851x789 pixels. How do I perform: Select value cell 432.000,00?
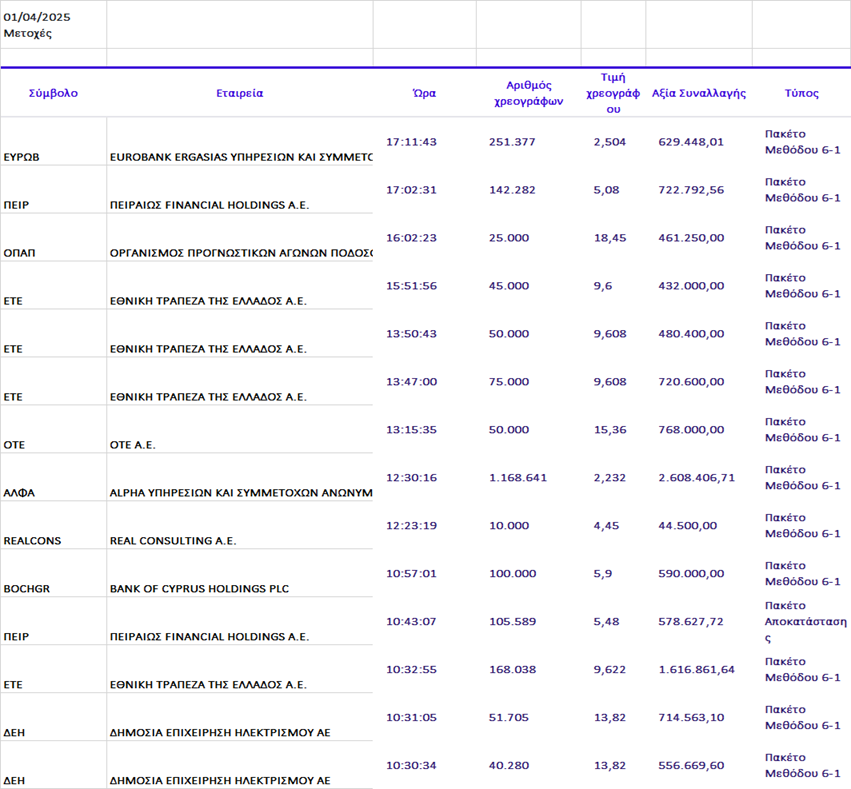pos(690,286)
